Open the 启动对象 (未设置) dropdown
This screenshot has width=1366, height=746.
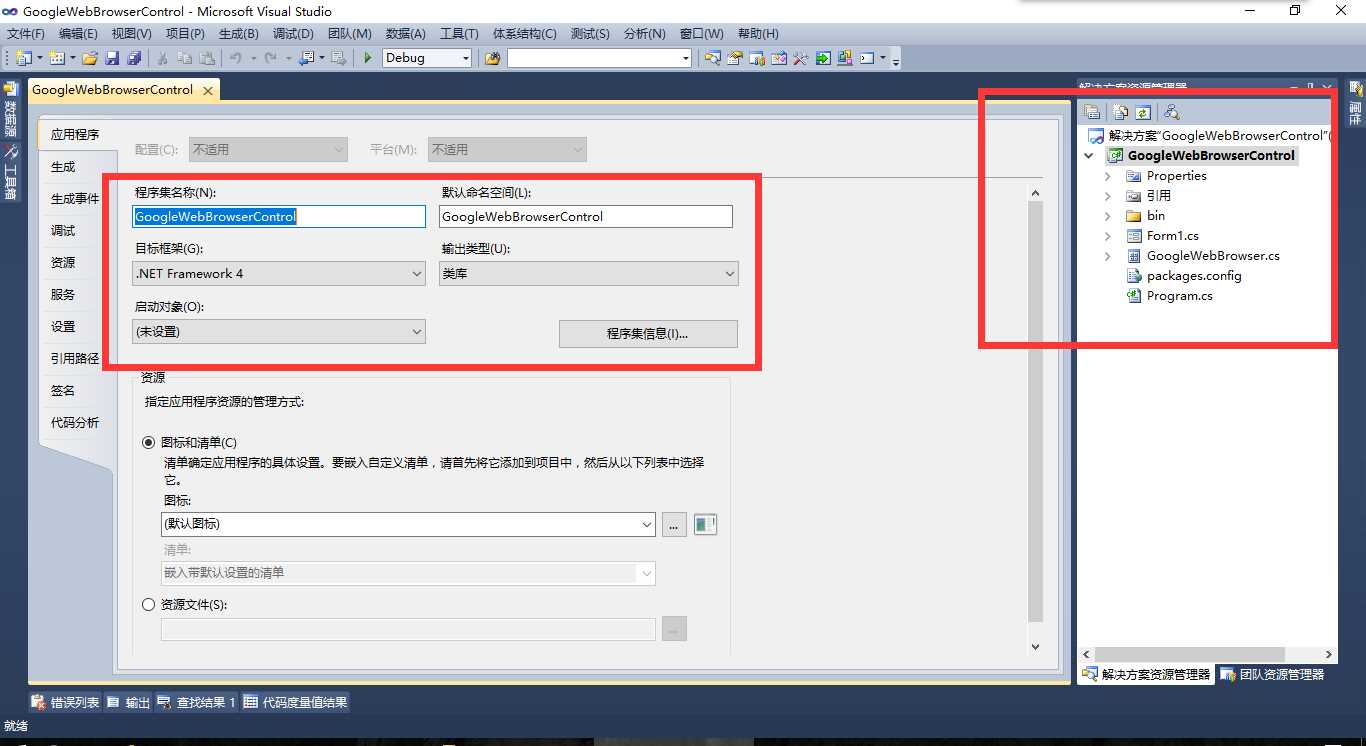279,331
